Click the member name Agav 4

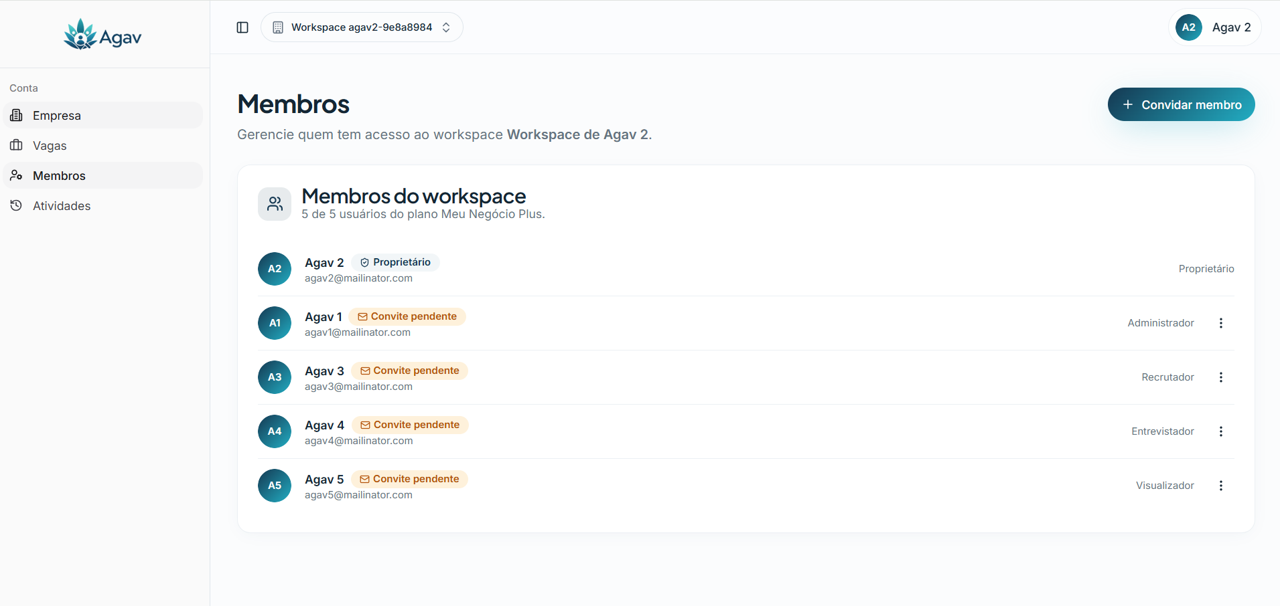324,424
